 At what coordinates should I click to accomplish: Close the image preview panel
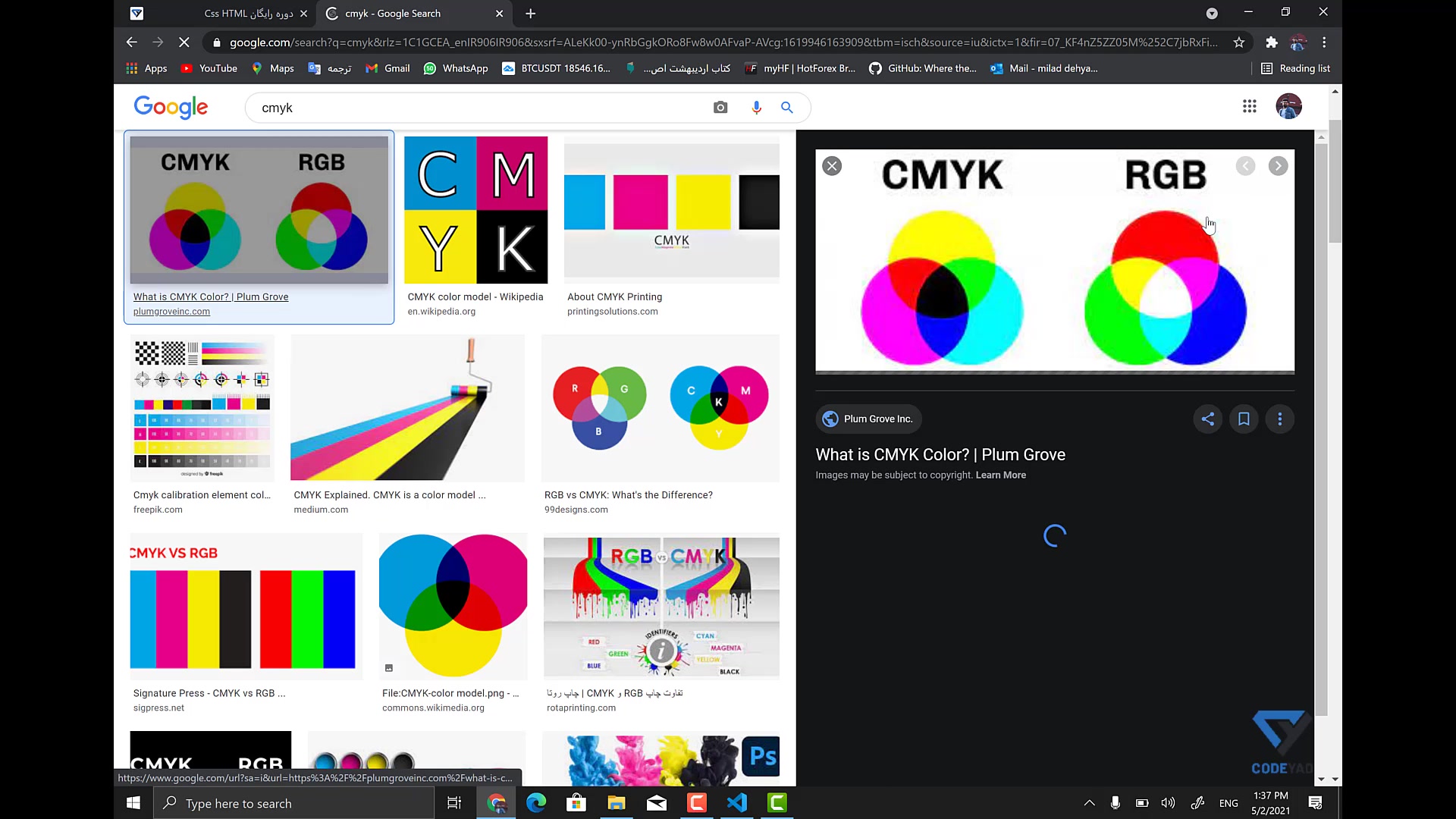tap(832, 166)
